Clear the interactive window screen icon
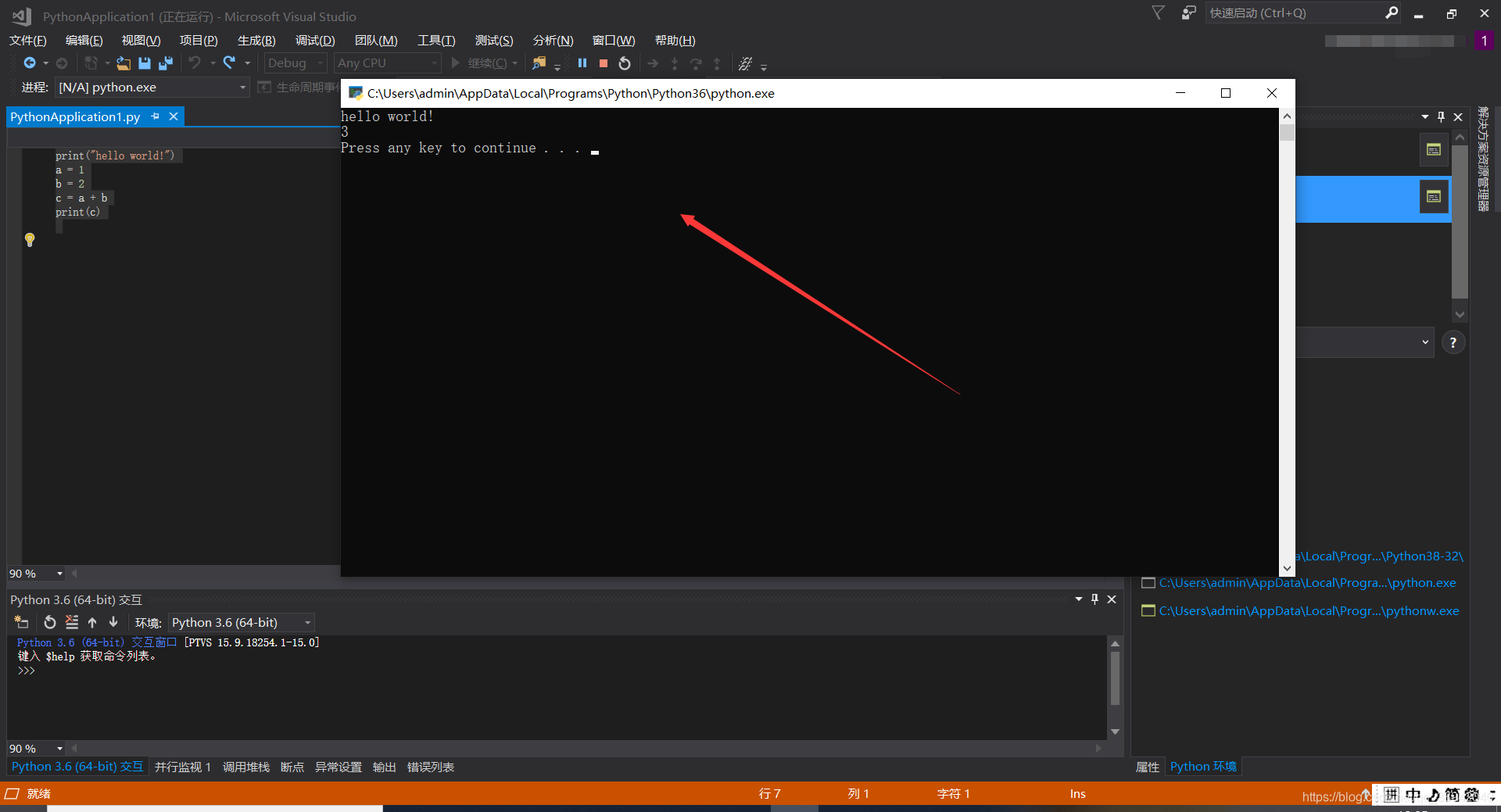 click(x=72, y=622)
